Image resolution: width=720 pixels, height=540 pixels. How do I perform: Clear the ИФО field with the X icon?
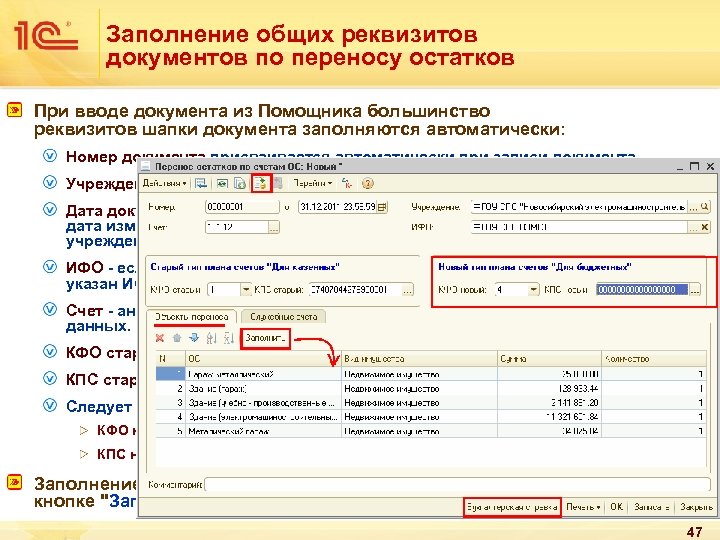point(705,227)
